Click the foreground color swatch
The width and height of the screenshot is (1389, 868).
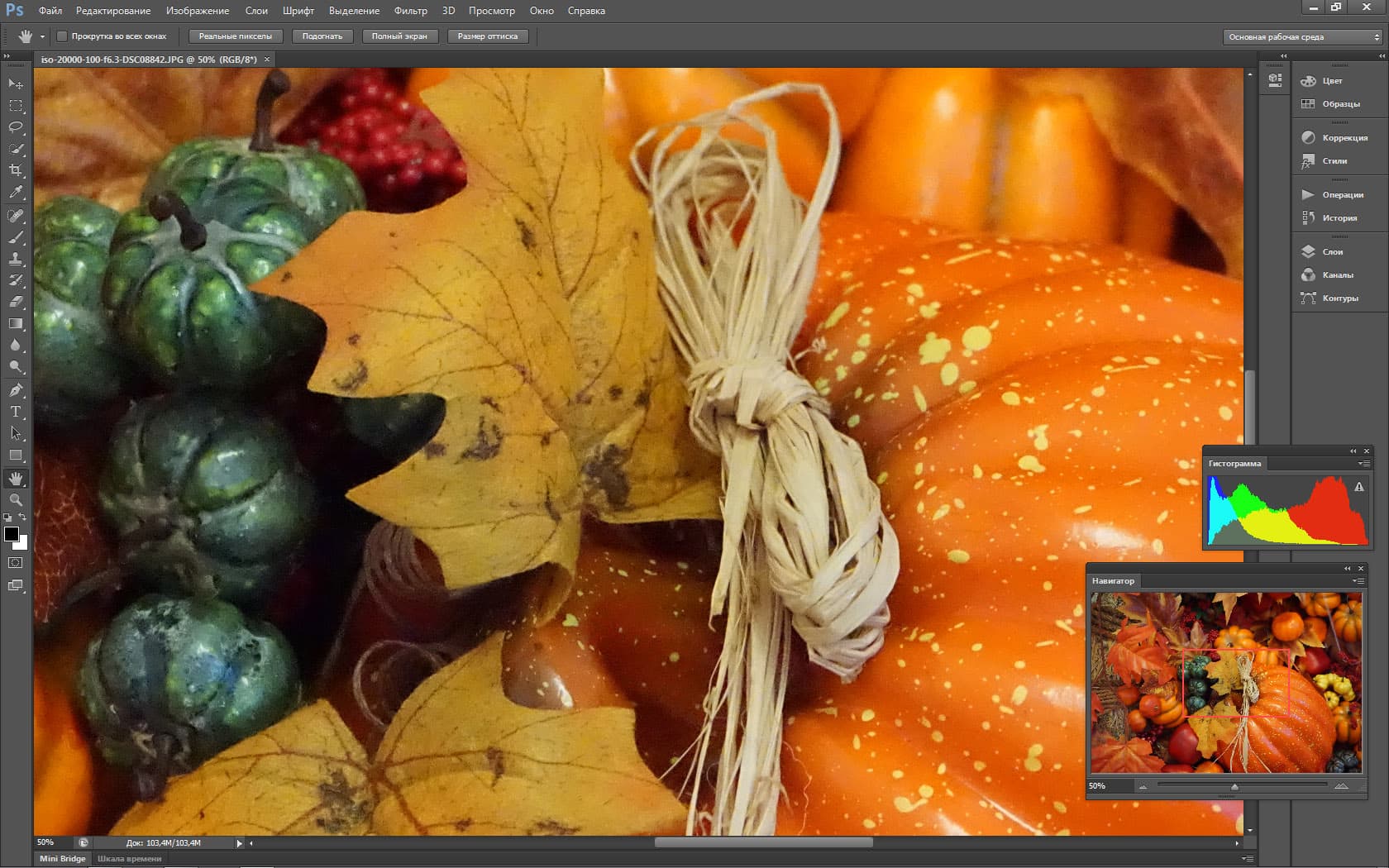pyautogui.click(x=12, y=534)
